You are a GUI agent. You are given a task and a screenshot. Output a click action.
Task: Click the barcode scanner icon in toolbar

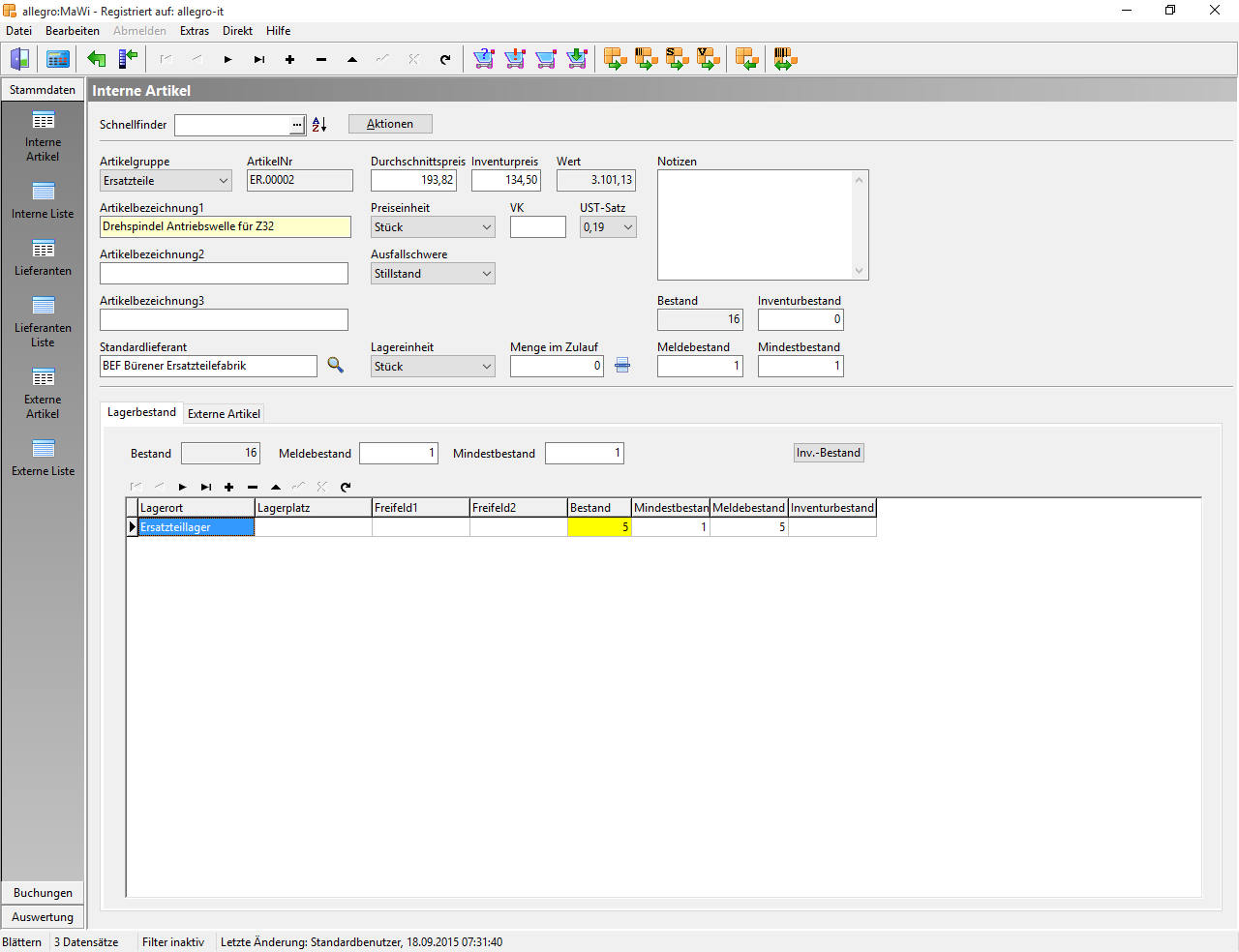coord(785,59)
